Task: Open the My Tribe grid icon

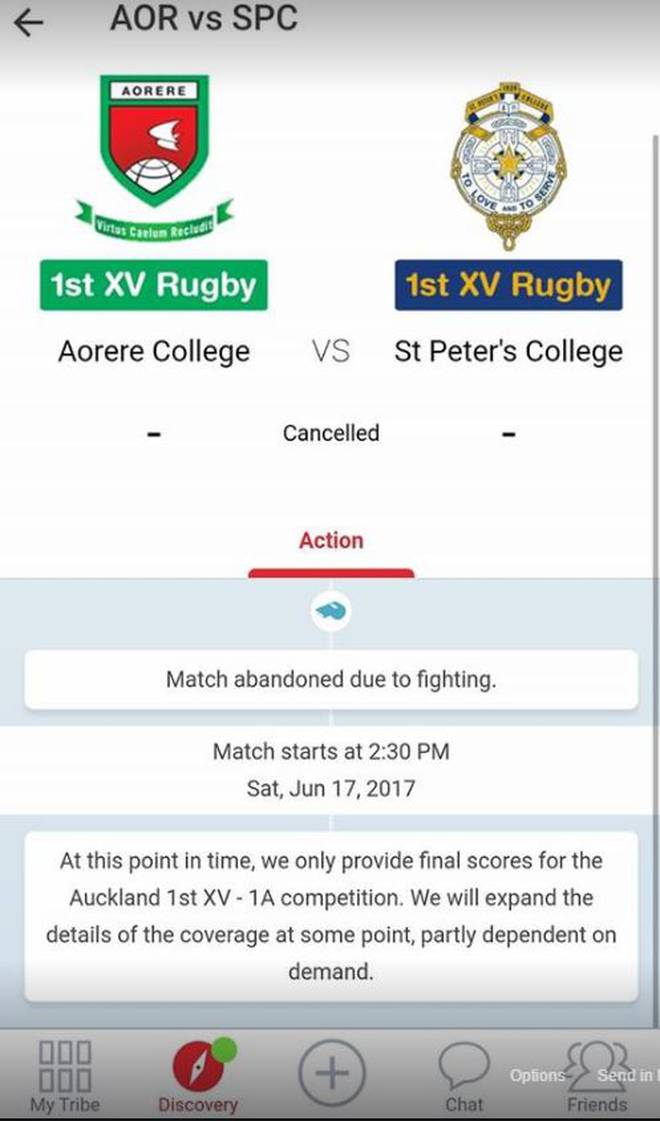Action: click(64, 1067)
